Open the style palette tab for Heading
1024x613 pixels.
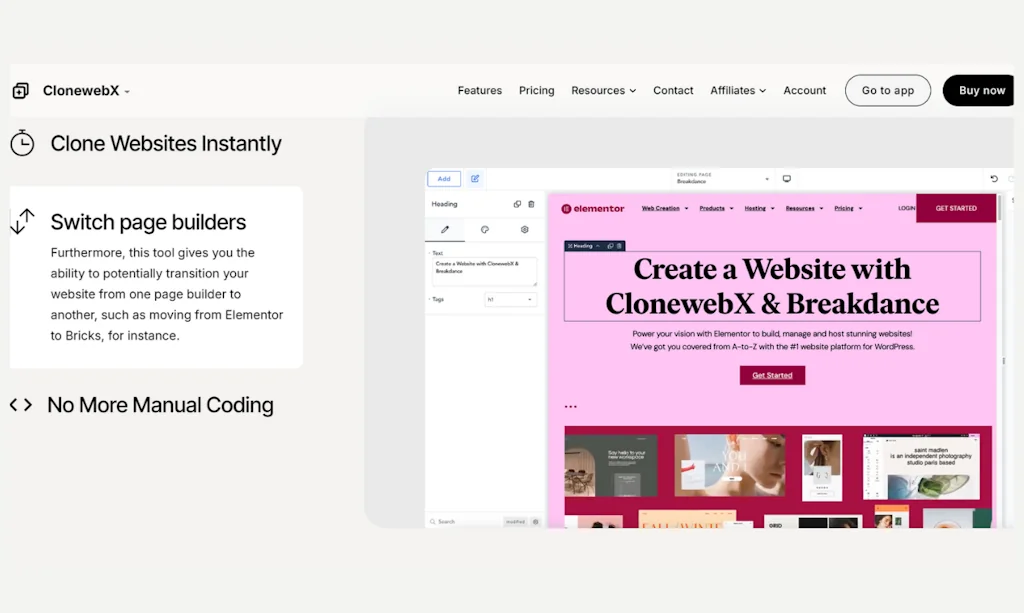485,229
